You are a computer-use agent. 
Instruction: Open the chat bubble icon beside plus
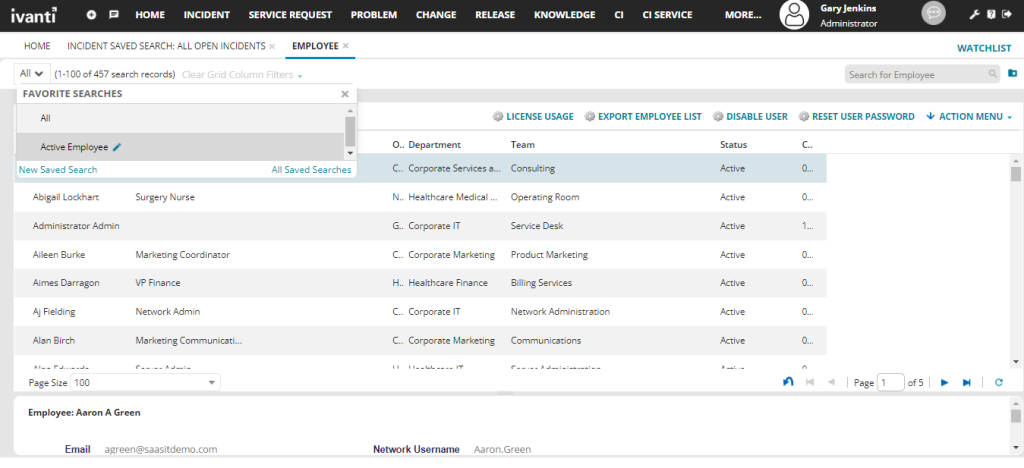114,14
